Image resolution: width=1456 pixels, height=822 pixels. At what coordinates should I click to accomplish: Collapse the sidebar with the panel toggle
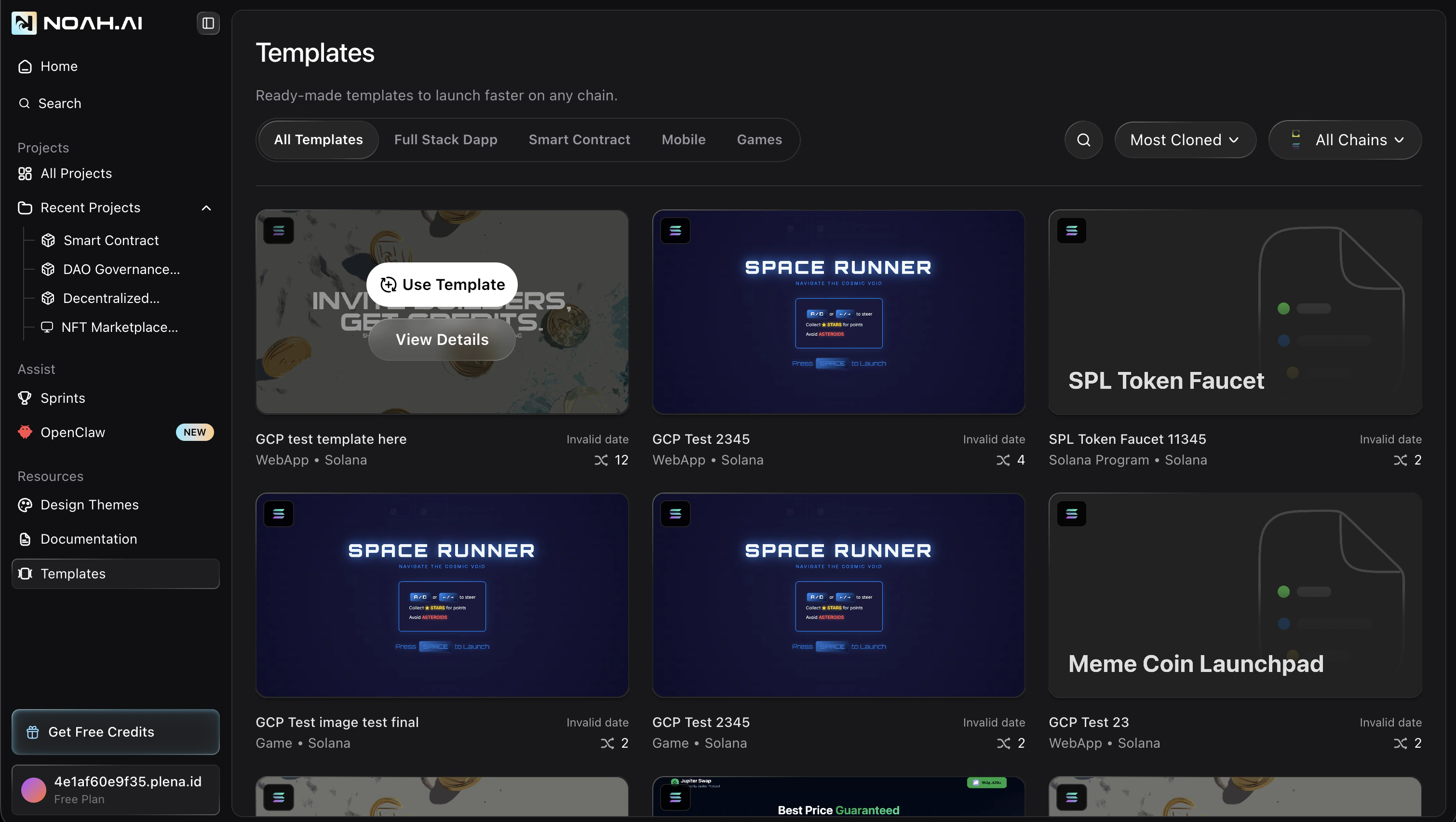(207, 23)
